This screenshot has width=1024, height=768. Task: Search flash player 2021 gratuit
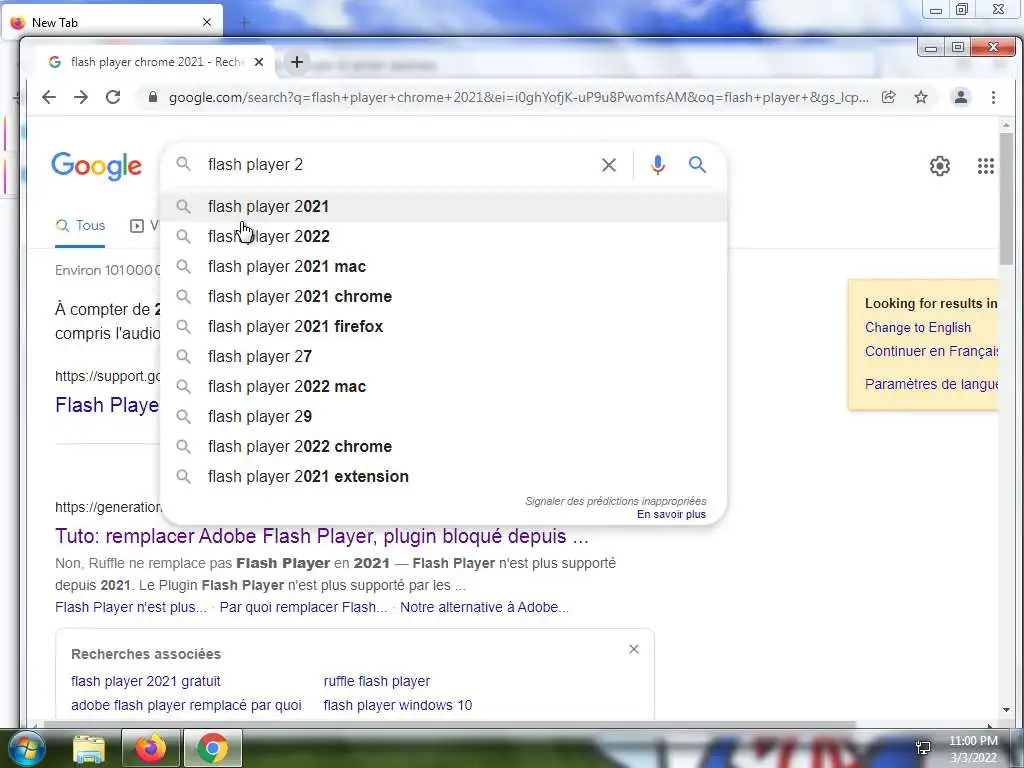tap(146, 681)
